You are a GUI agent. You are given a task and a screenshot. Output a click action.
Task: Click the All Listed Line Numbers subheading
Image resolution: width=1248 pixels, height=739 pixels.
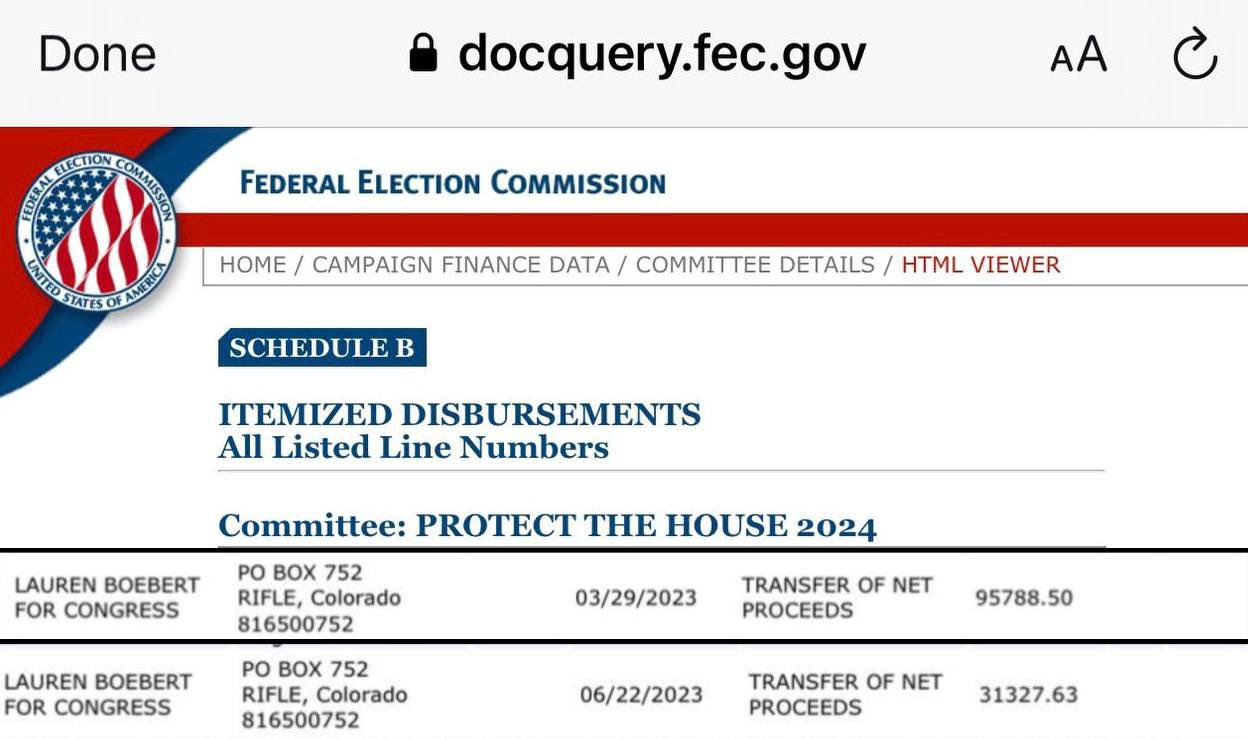[x=413, y=446]
